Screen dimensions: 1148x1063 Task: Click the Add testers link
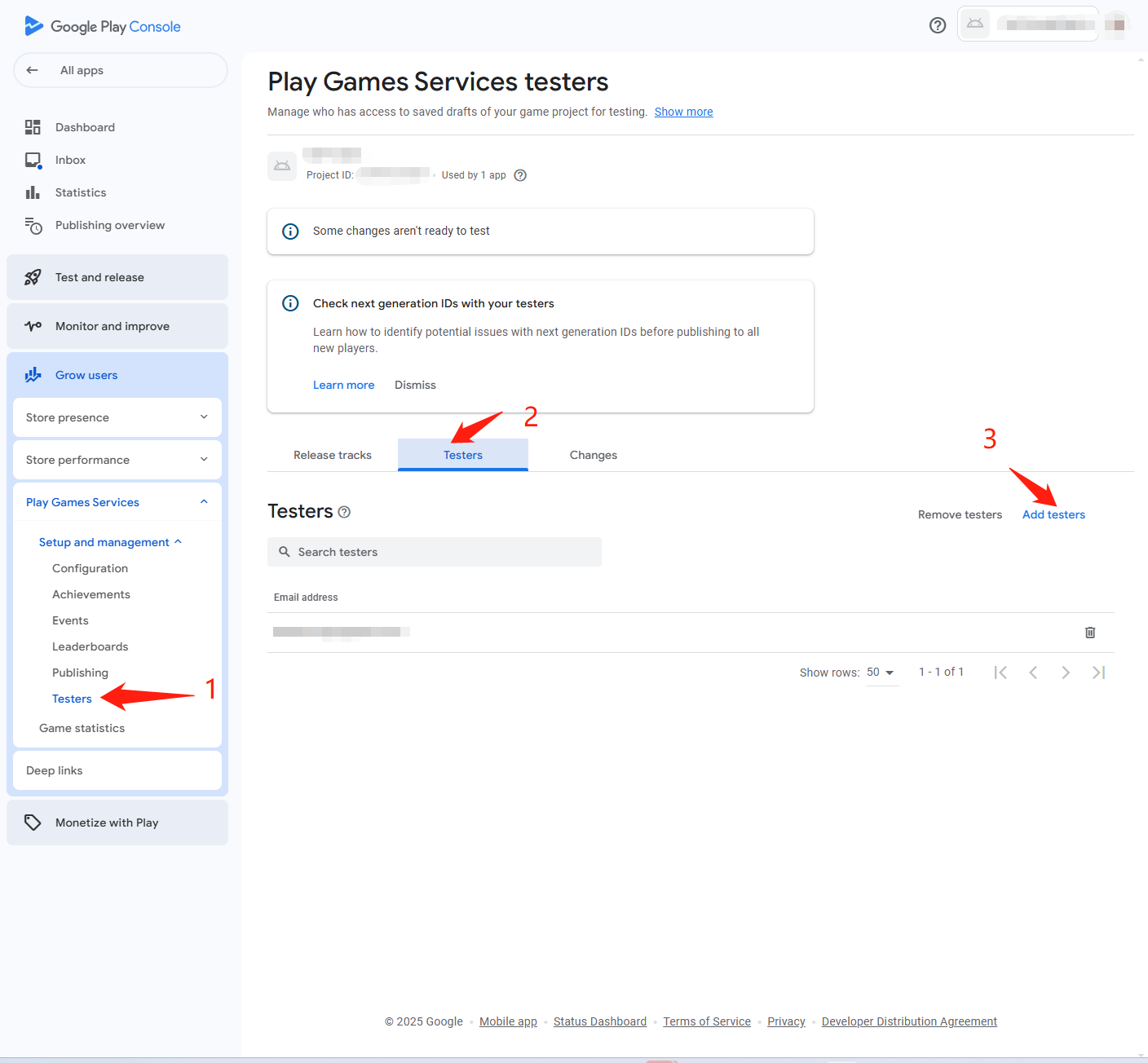point(1053,514)
